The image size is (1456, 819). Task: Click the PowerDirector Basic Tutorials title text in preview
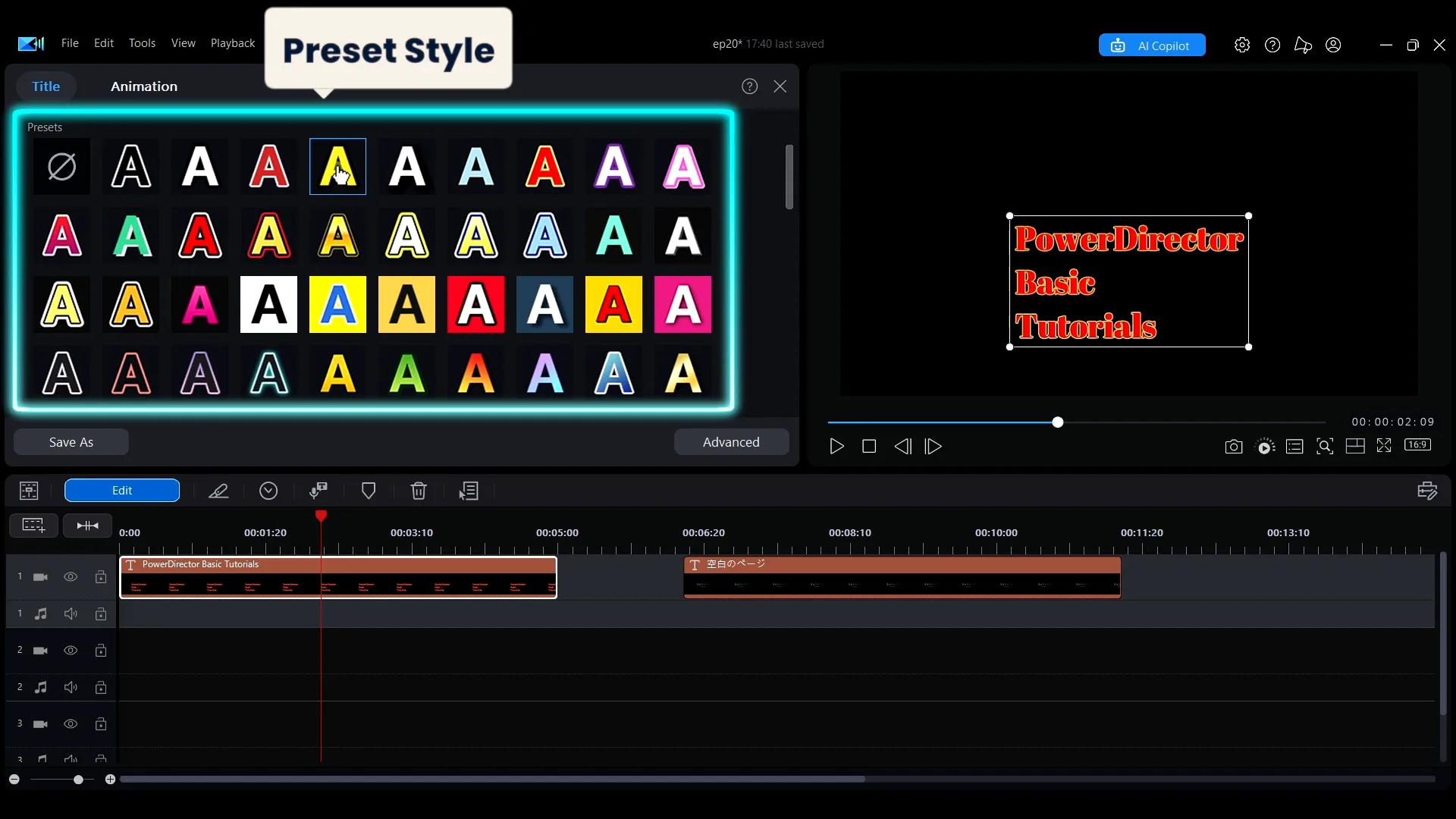pos(1128,282)
